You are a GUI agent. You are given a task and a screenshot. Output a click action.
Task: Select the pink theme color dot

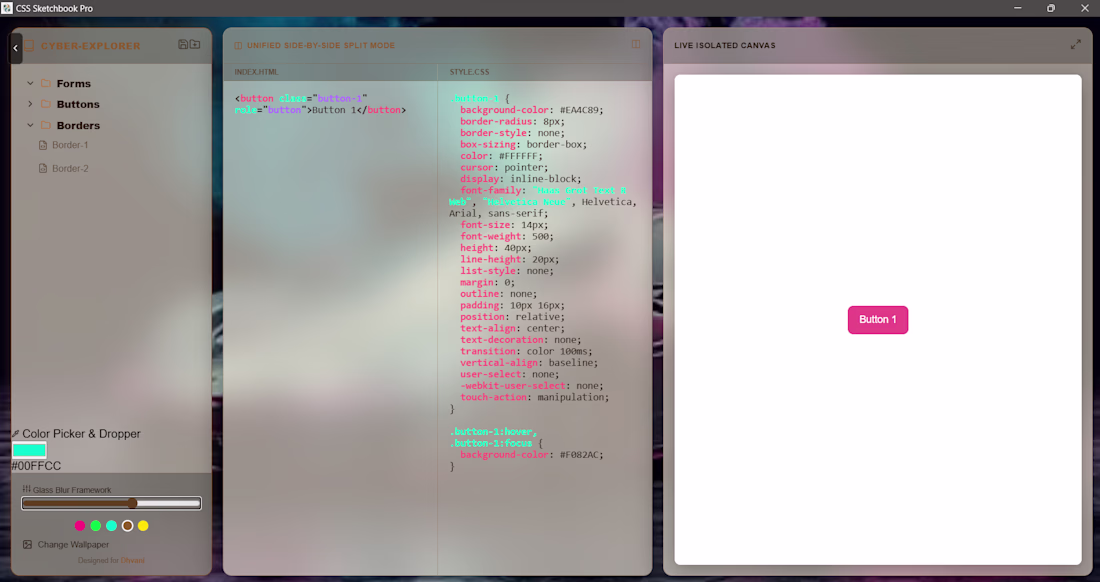tap(80, 526)
